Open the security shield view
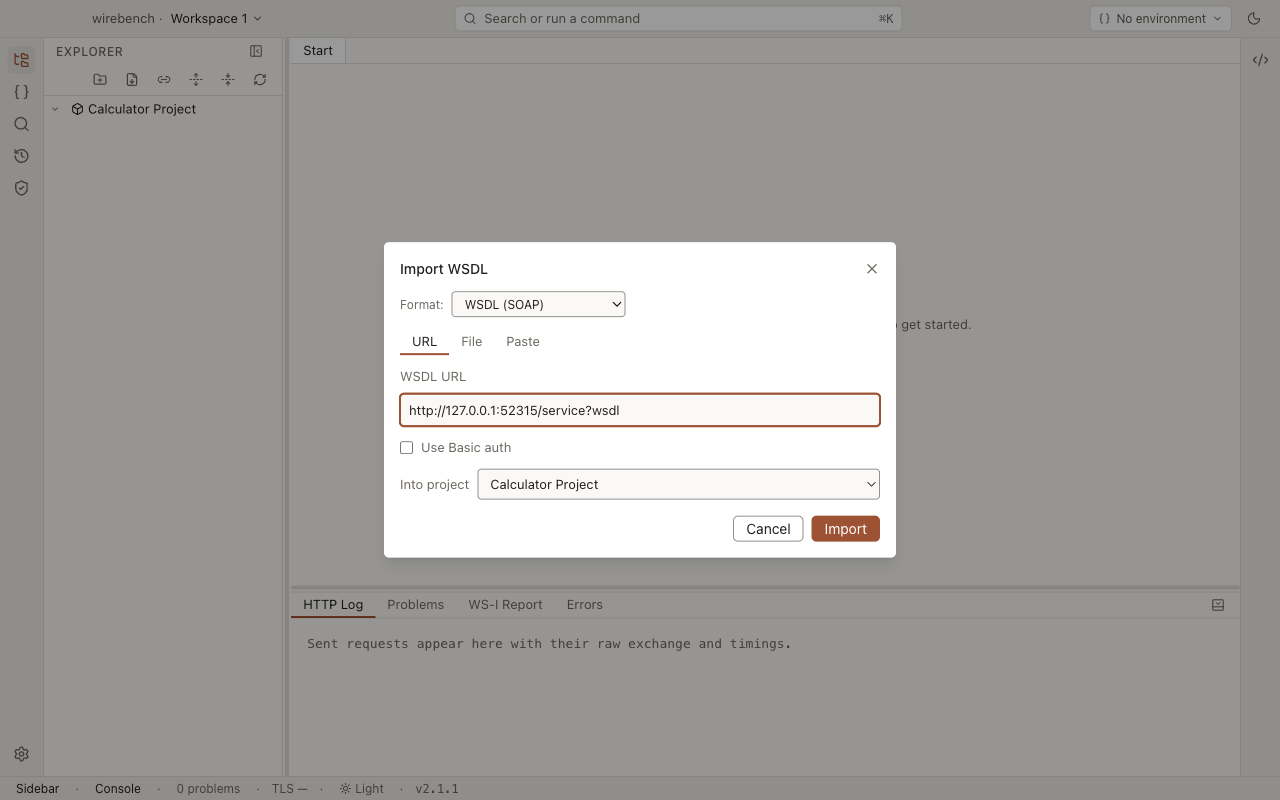This screenshot has width=1280, height=800. tap(21, 188)
